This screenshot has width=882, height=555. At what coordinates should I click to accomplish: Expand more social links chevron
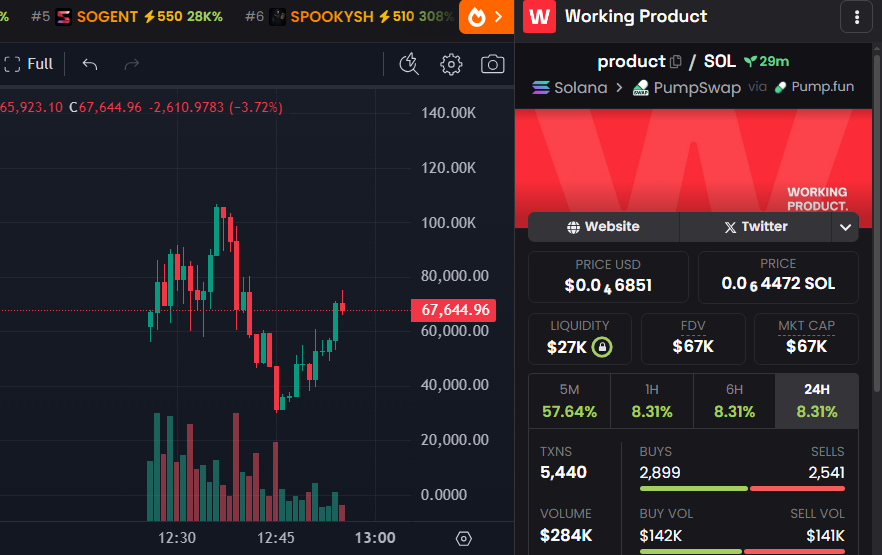[x=845, y=227]
